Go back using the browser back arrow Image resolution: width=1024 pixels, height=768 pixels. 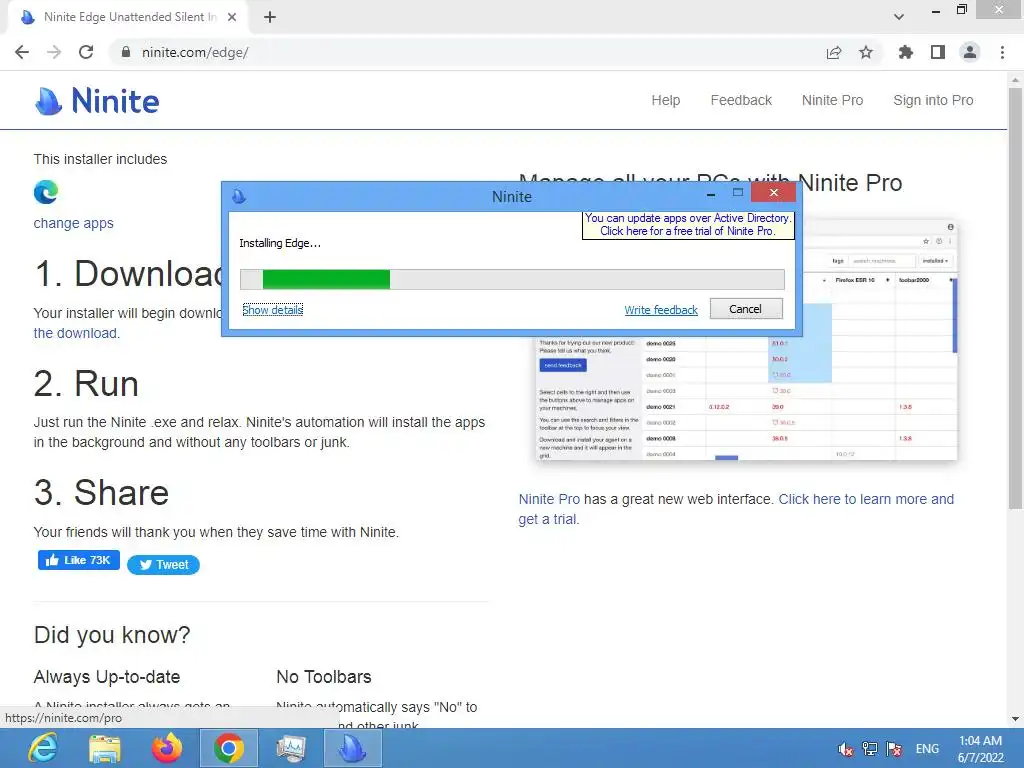point(22,52)
